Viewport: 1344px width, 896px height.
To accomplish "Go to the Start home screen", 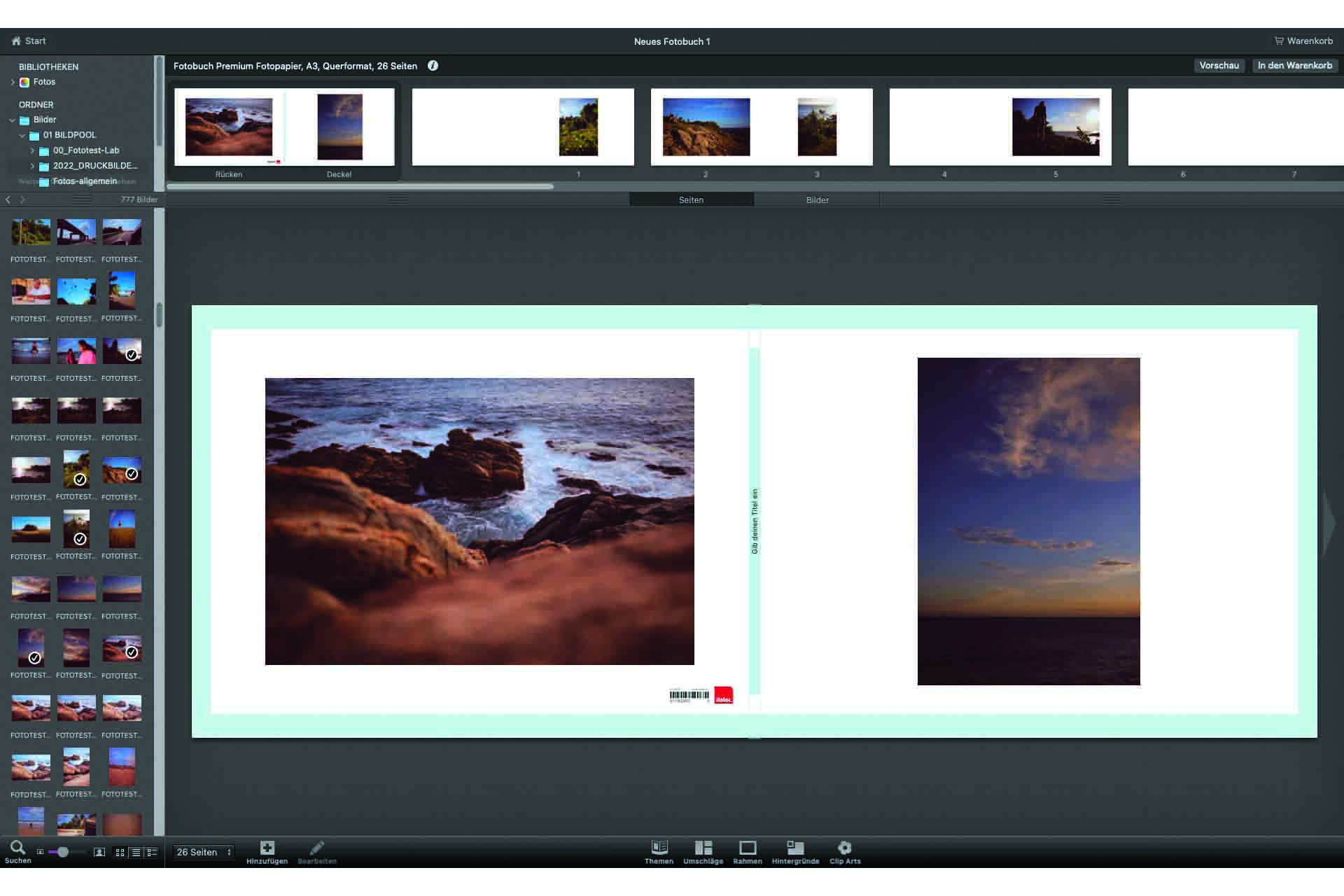I will [29, 41].
